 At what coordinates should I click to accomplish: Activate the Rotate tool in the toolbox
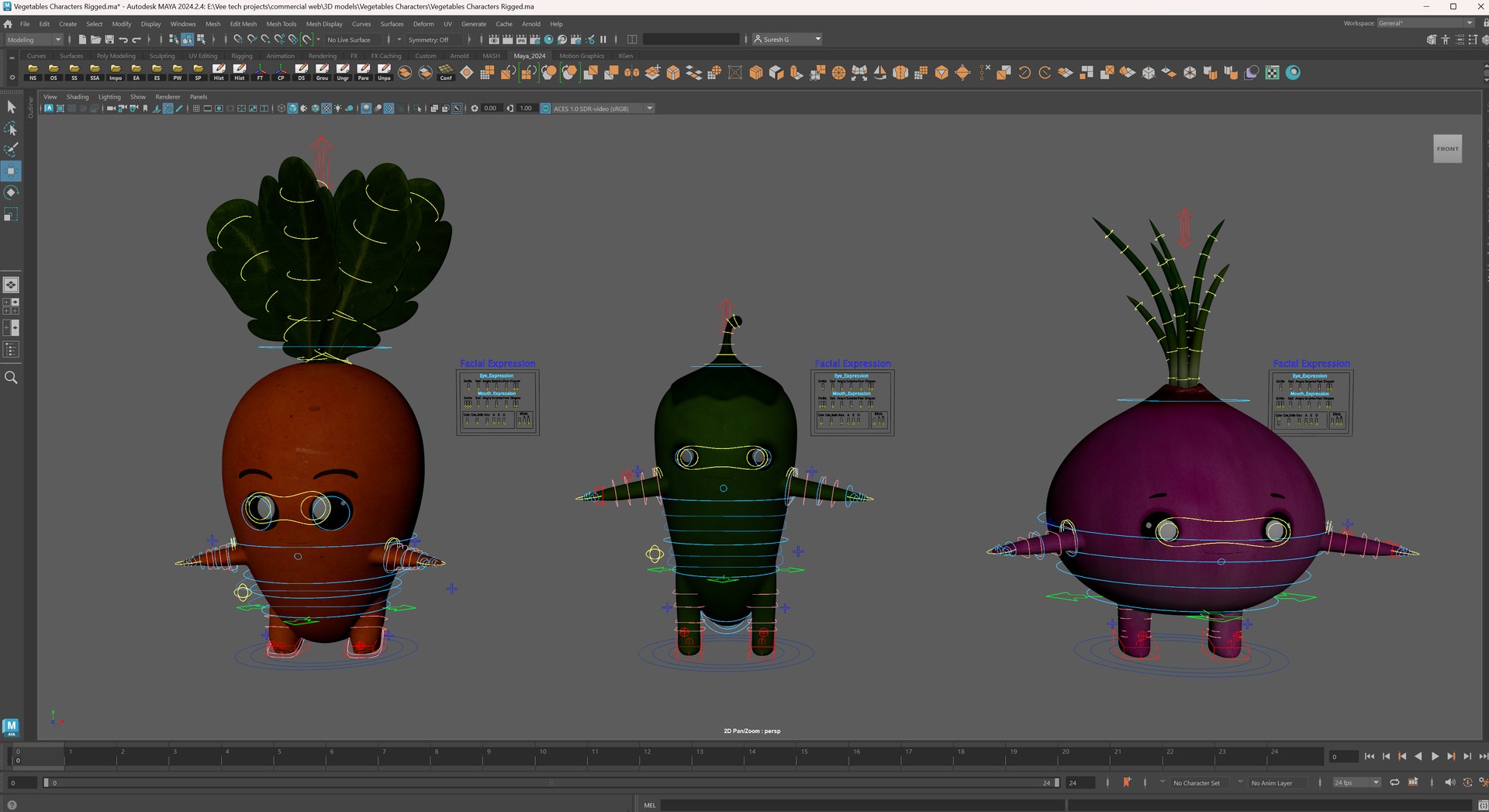click(x=11, y=192)
